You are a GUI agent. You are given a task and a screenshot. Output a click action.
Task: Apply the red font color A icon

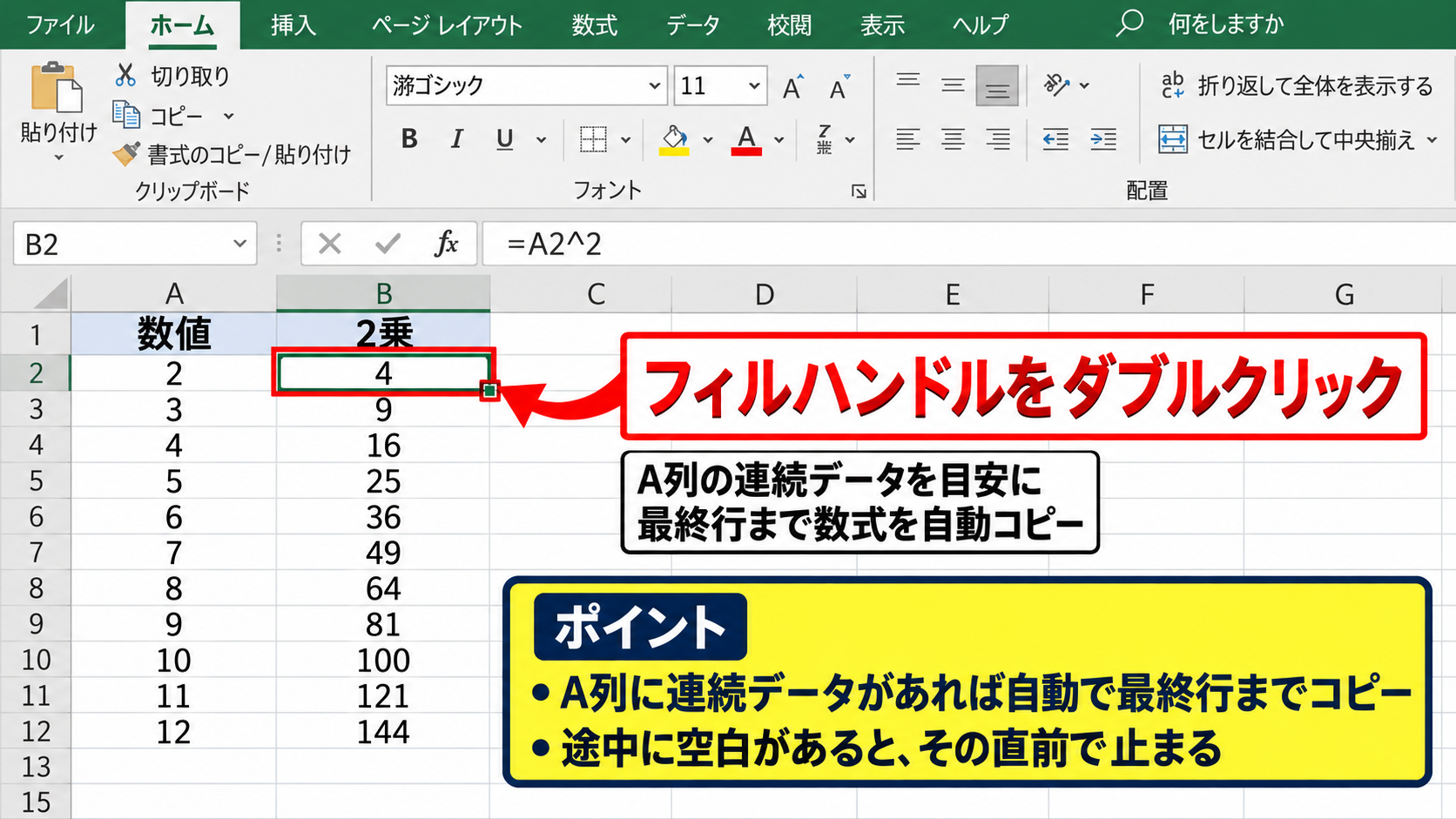tap(746, 139)
